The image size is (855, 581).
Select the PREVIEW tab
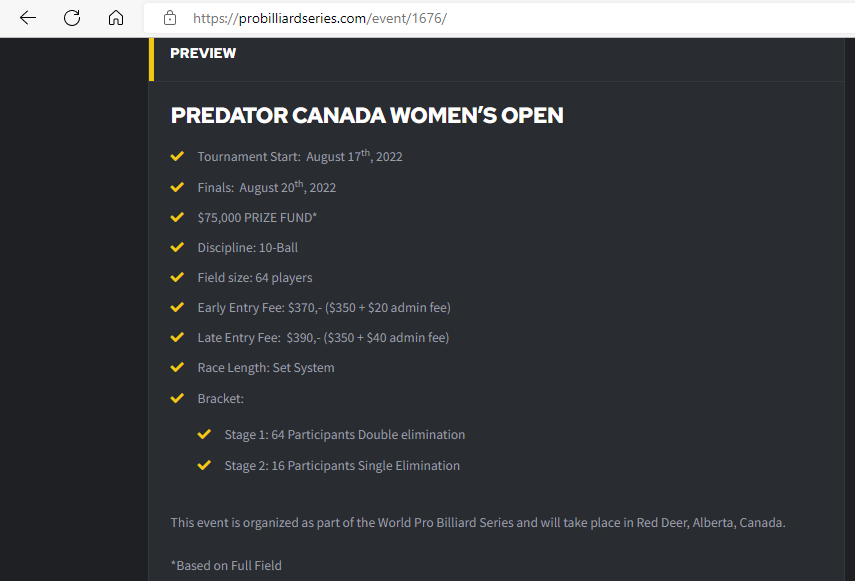pyautogui.click(x=203, y=53)
